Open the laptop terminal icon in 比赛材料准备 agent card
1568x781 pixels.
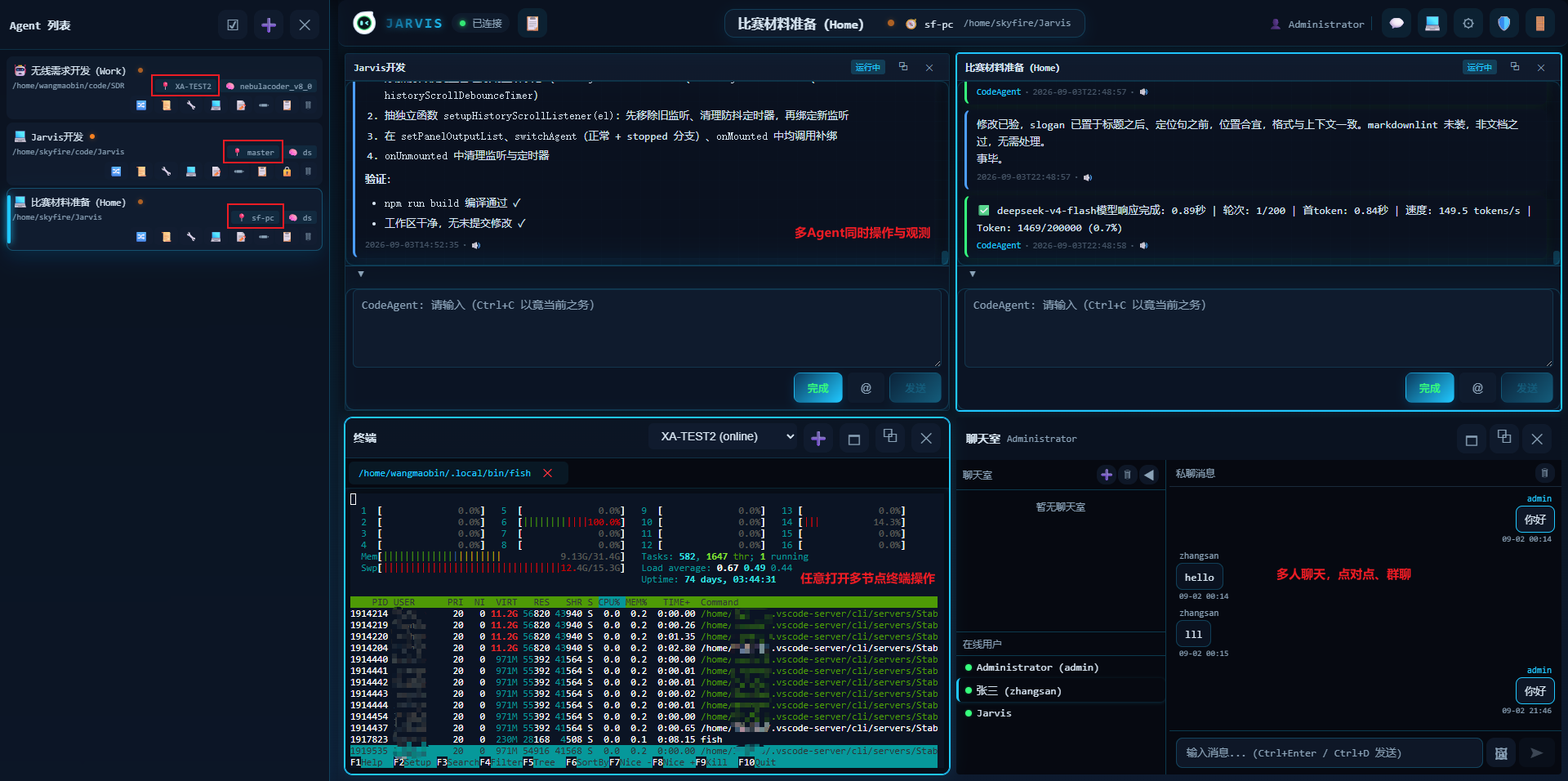pos(216,237)
